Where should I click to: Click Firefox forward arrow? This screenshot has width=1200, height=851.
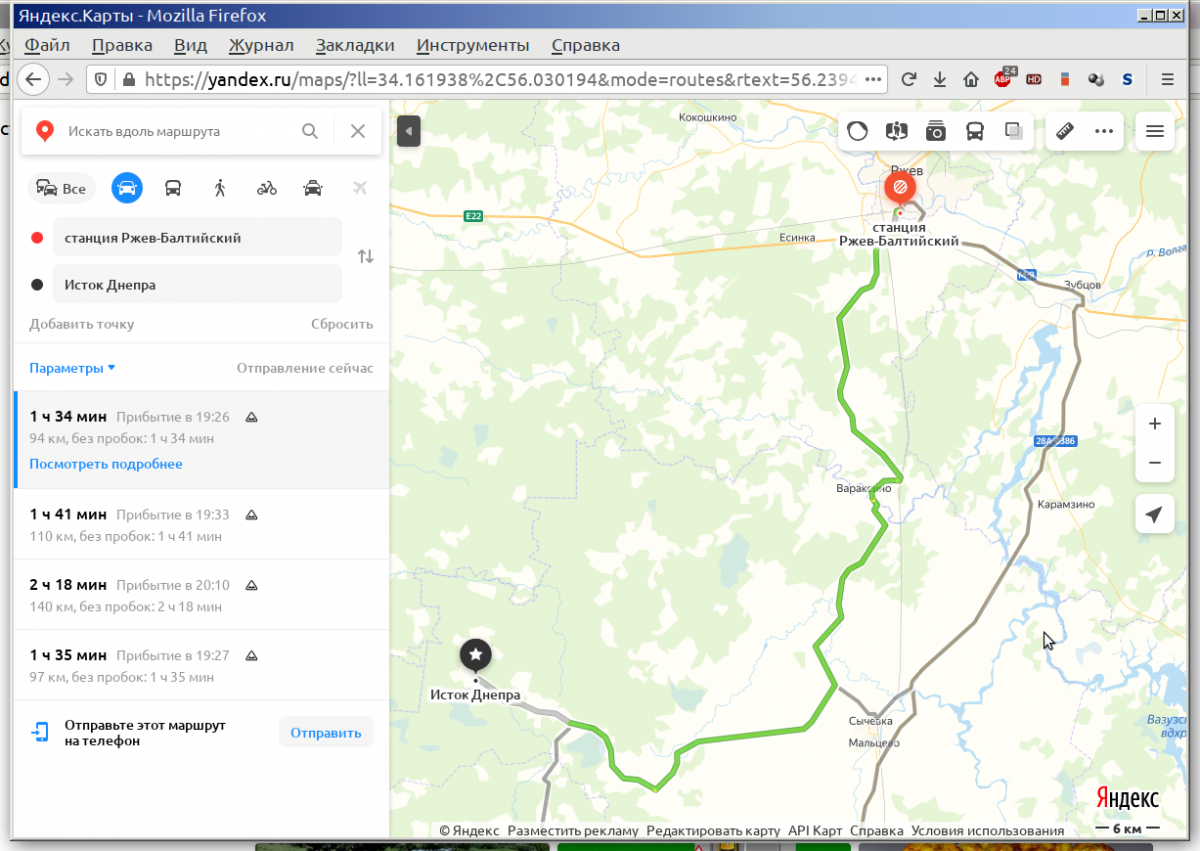(65, 79)
